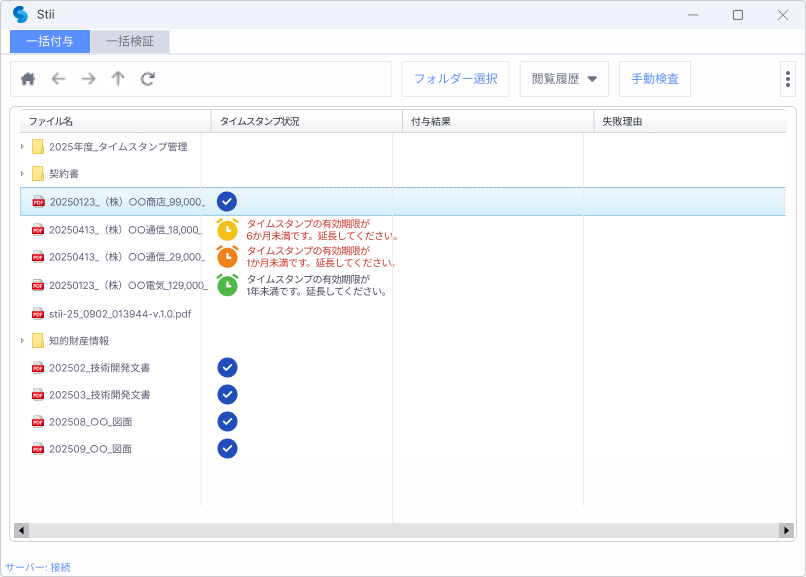This screenshot has height=577, width=806.
Task: Click the green alarm clock status icon
Action: pyautogui.click(x=227, y=285)
